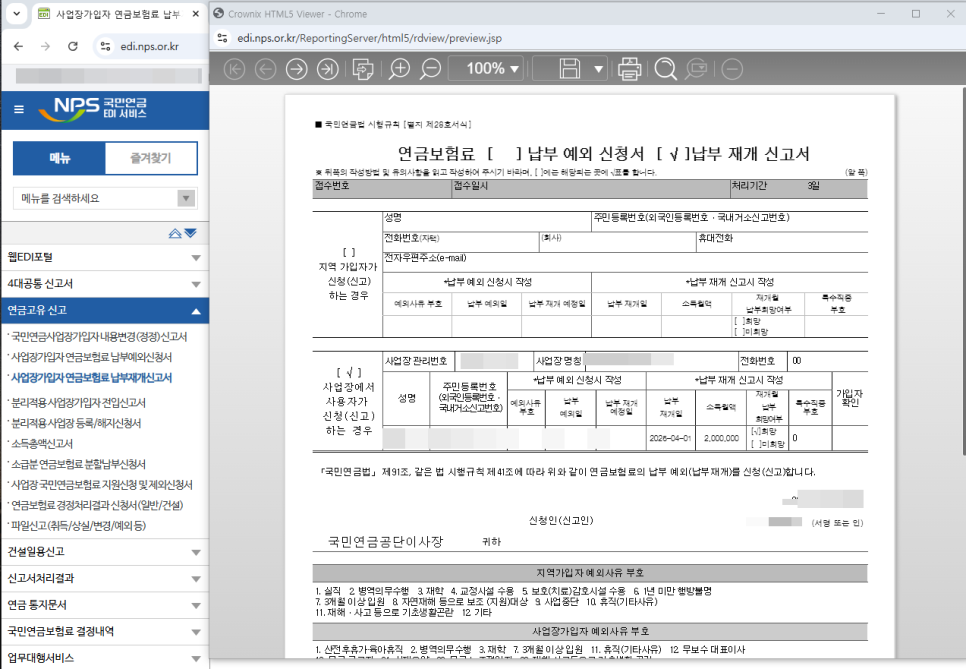Zoom in on the report document
966x669 pixels.
(x=400, y=69)
